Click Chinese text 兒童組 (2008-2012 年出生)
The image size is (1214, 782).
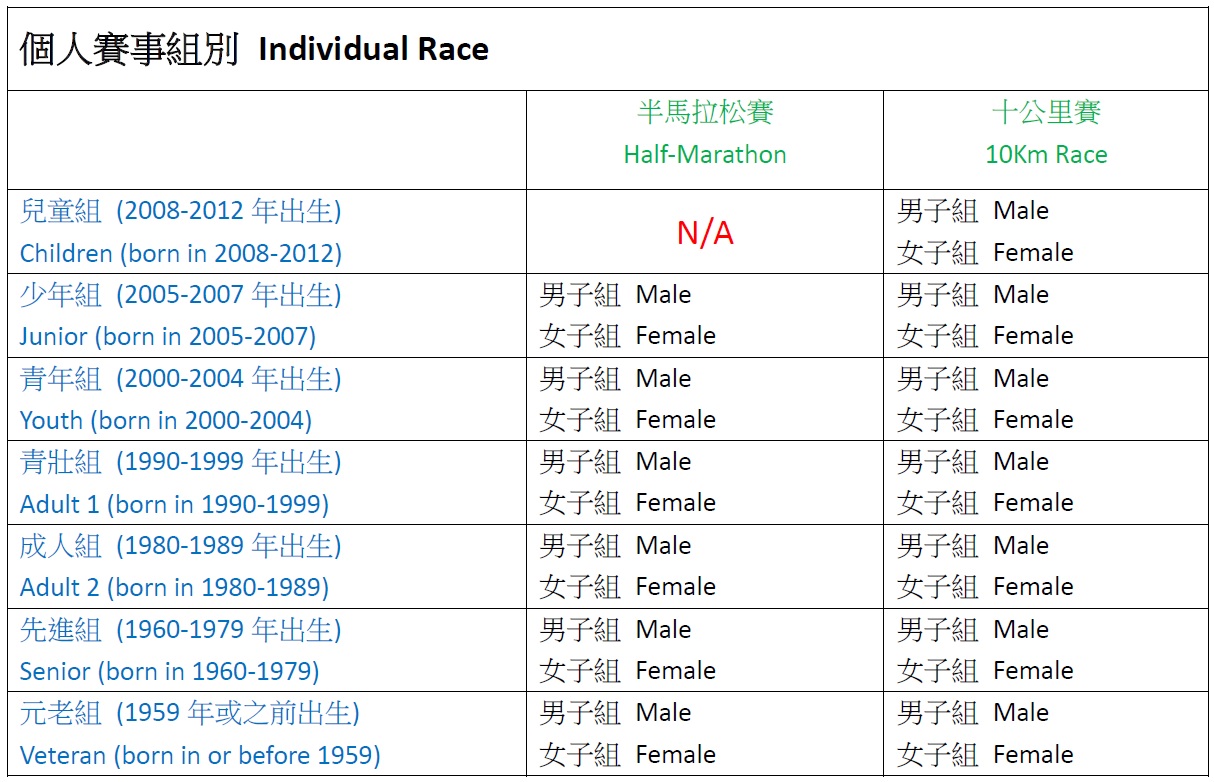(x=181, y=211)
